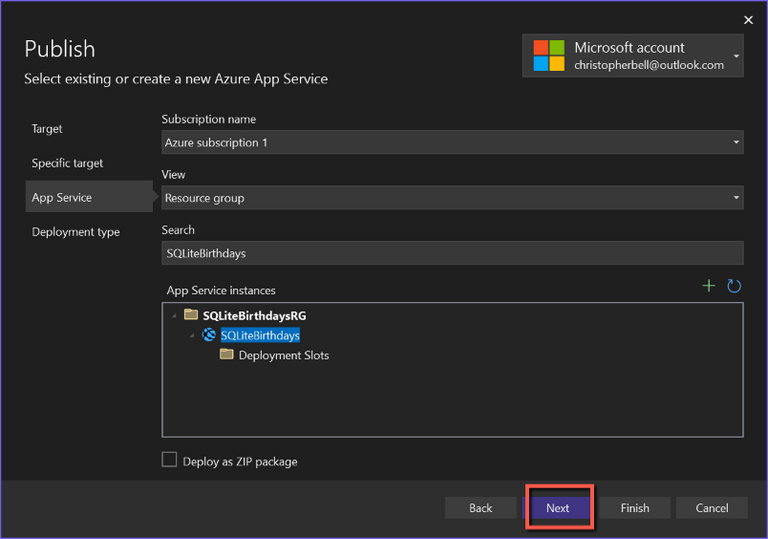Click the Finish button
This screenshot has height=539, width=768.
click(x=635, y=508)
